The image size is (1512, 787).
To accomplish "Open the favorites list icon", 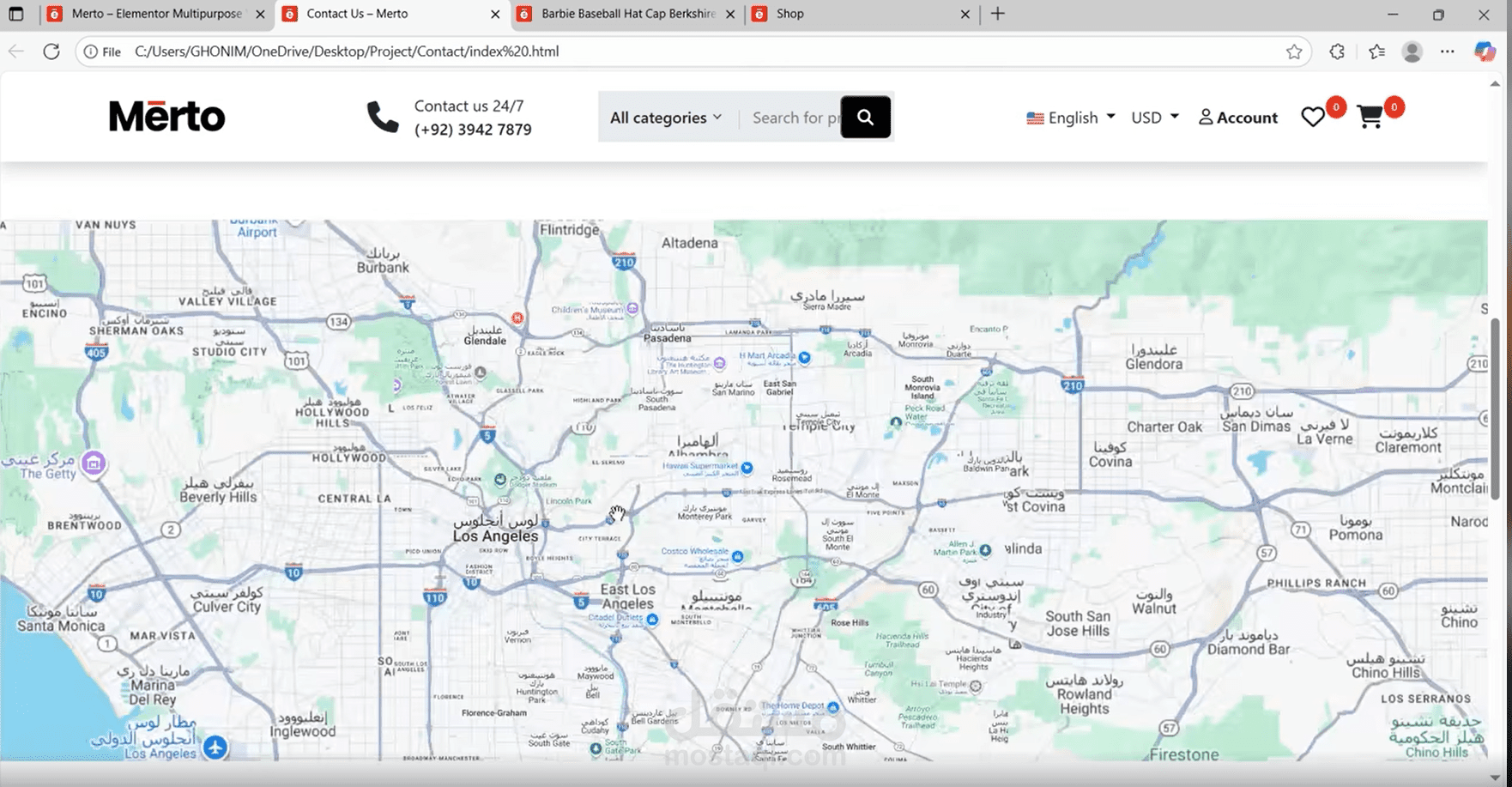I will tap(1377, 51).
